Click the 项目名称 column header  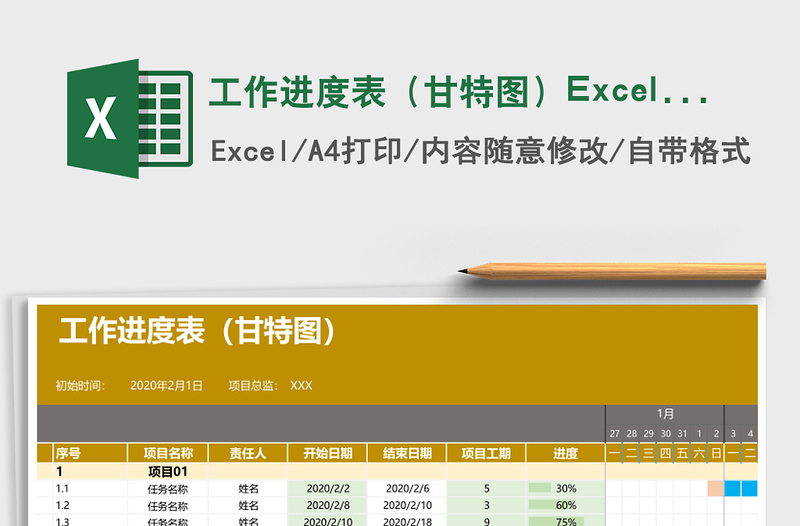point(168,453)
